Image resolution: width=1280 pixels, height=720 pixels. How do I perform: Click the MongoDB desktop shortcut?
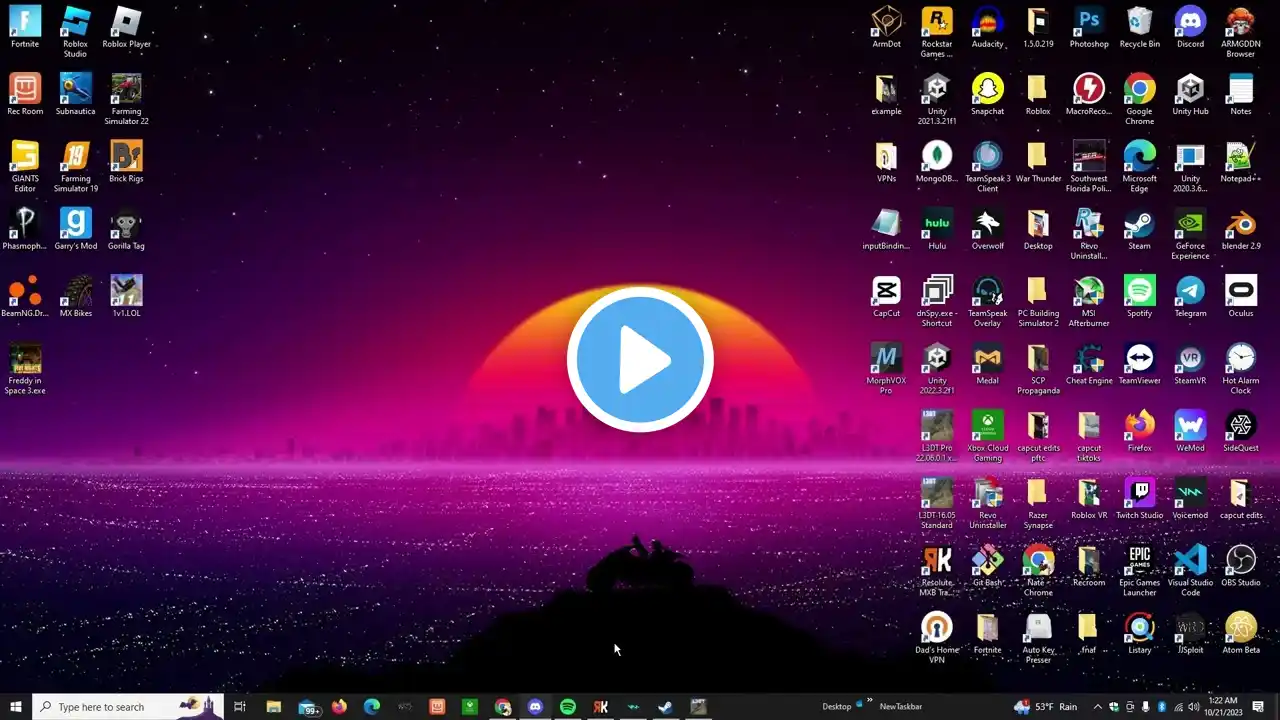coord(937,161)
